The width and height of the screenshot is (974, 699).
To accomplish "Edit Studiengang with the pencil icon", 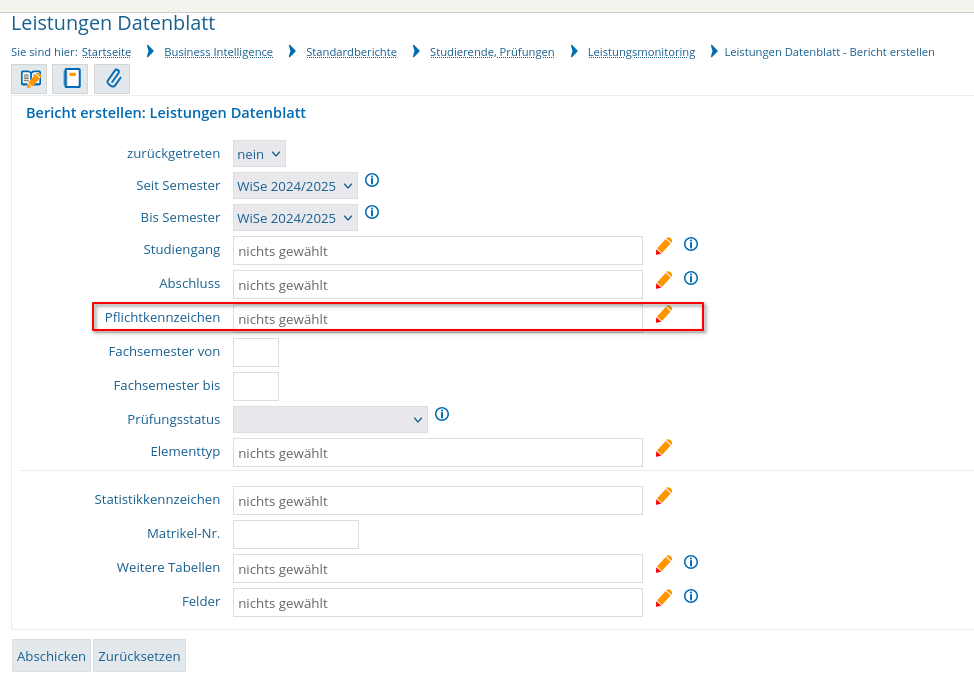I will 663,246.
